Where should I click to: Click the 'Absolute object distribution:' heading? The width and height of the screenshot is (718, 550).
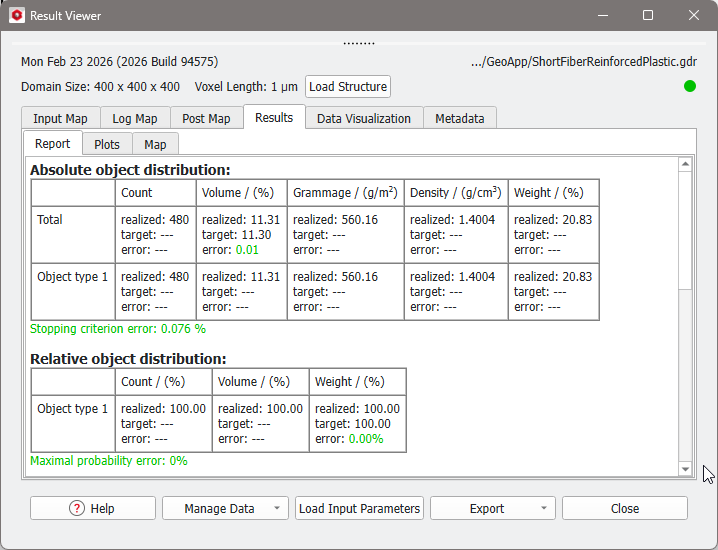coord(130,170)
